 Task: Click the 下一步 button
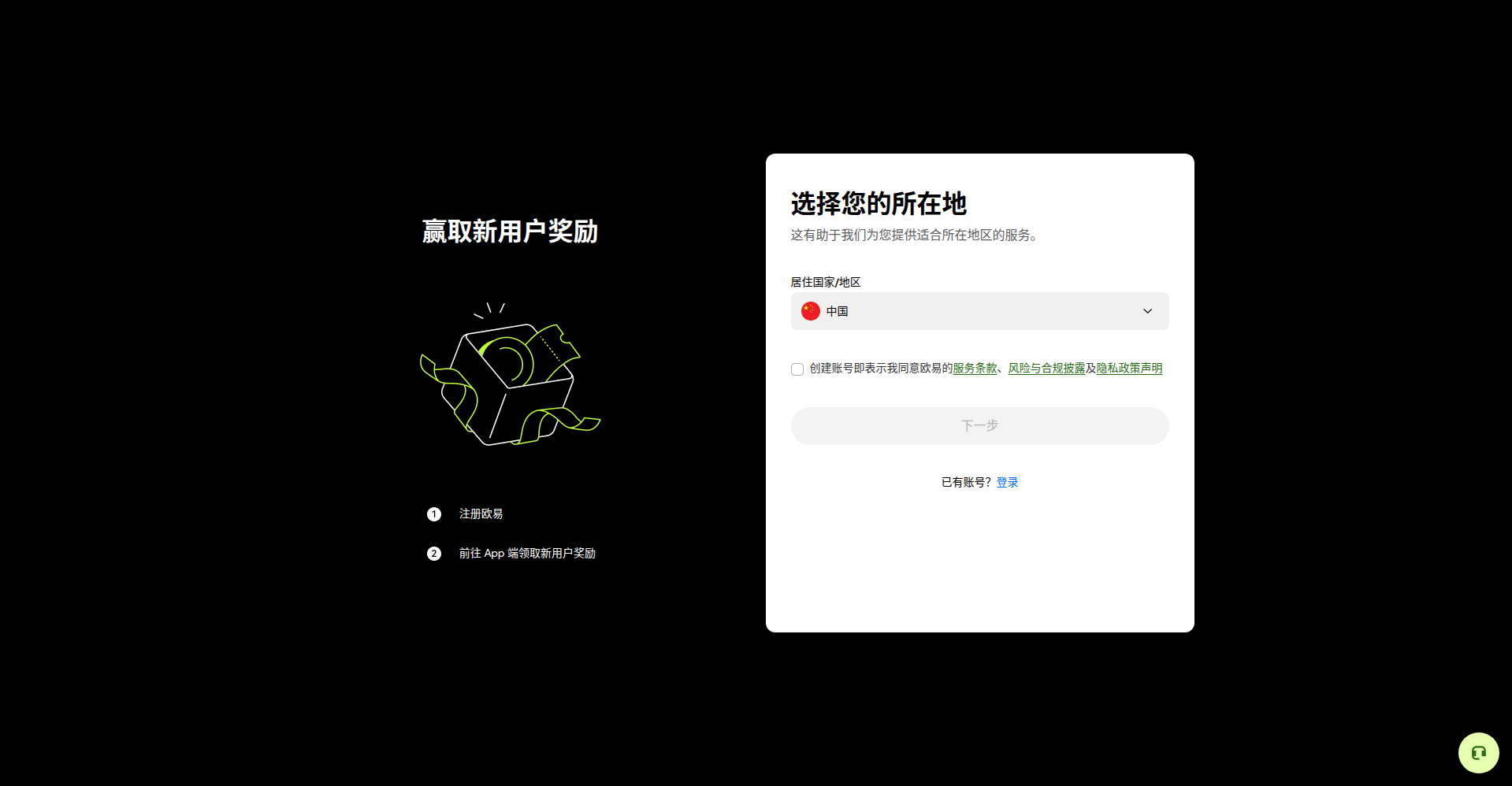click(x=979, y=426)
